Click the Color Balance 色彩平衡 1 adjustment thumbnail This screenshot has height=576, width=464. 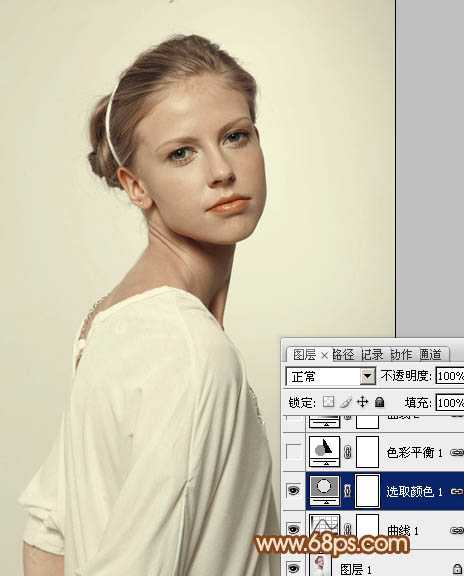click(324, 452)
